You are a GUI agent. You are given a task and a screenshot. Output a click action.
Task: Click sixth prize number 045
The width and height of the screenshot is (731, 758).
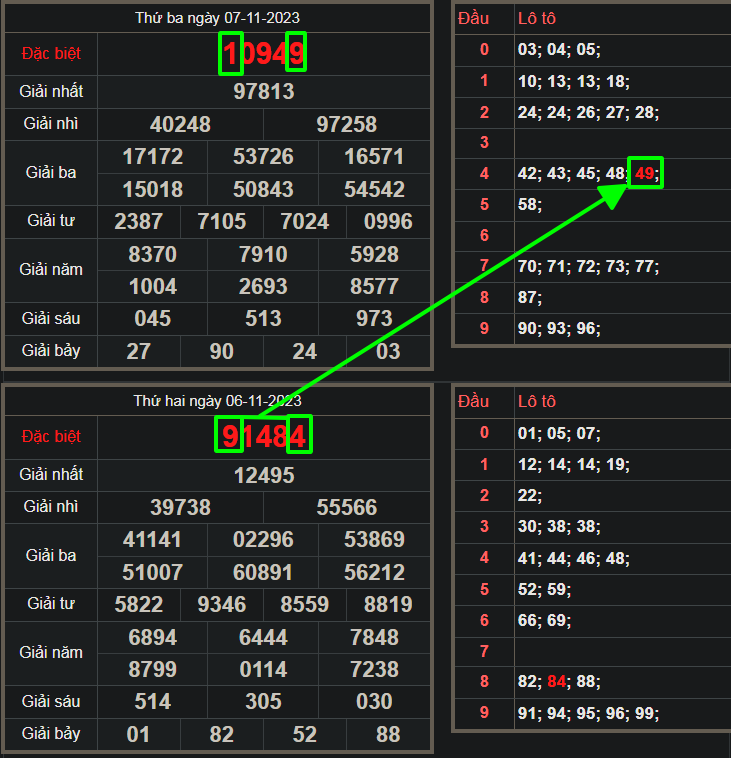[152, 319]
